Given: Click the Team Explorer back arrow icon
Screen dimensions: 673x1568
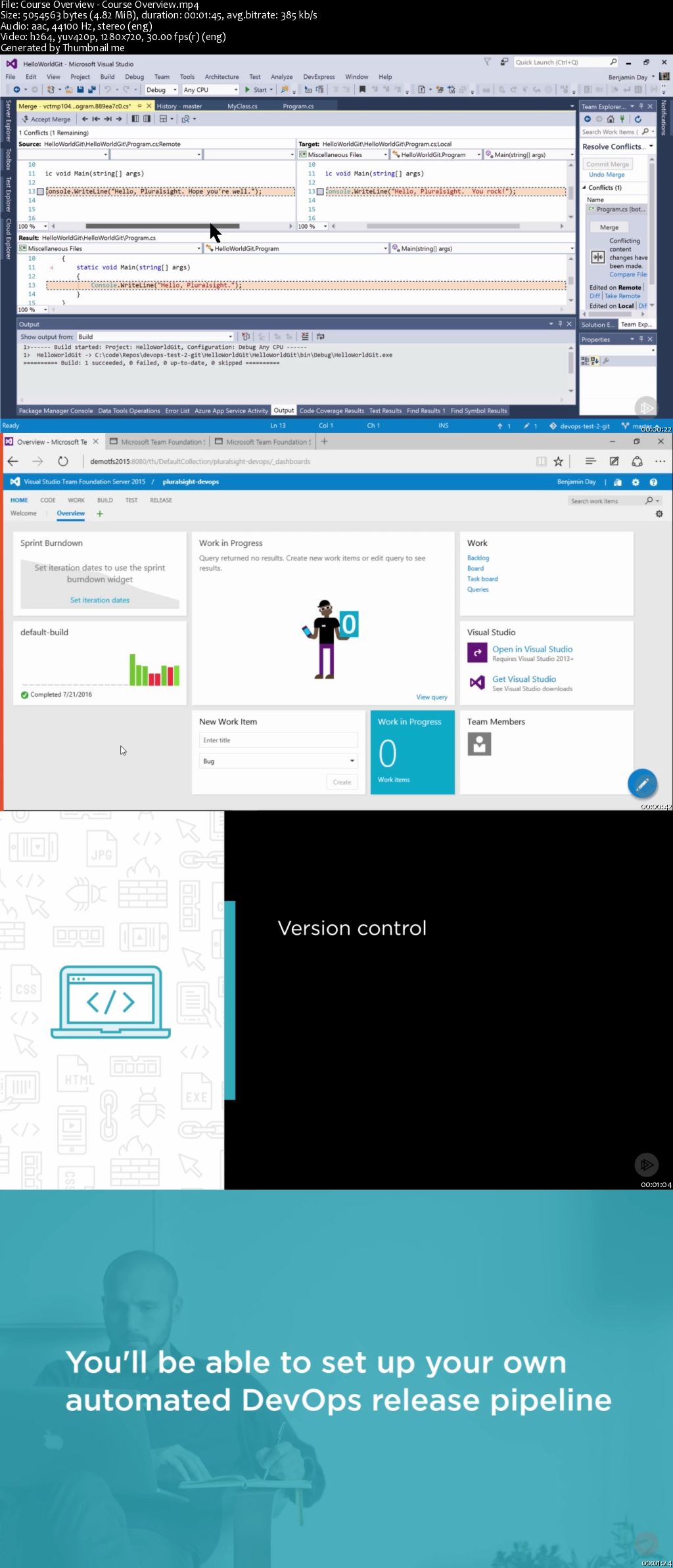Looking at the screenshot, I should 588,119.
